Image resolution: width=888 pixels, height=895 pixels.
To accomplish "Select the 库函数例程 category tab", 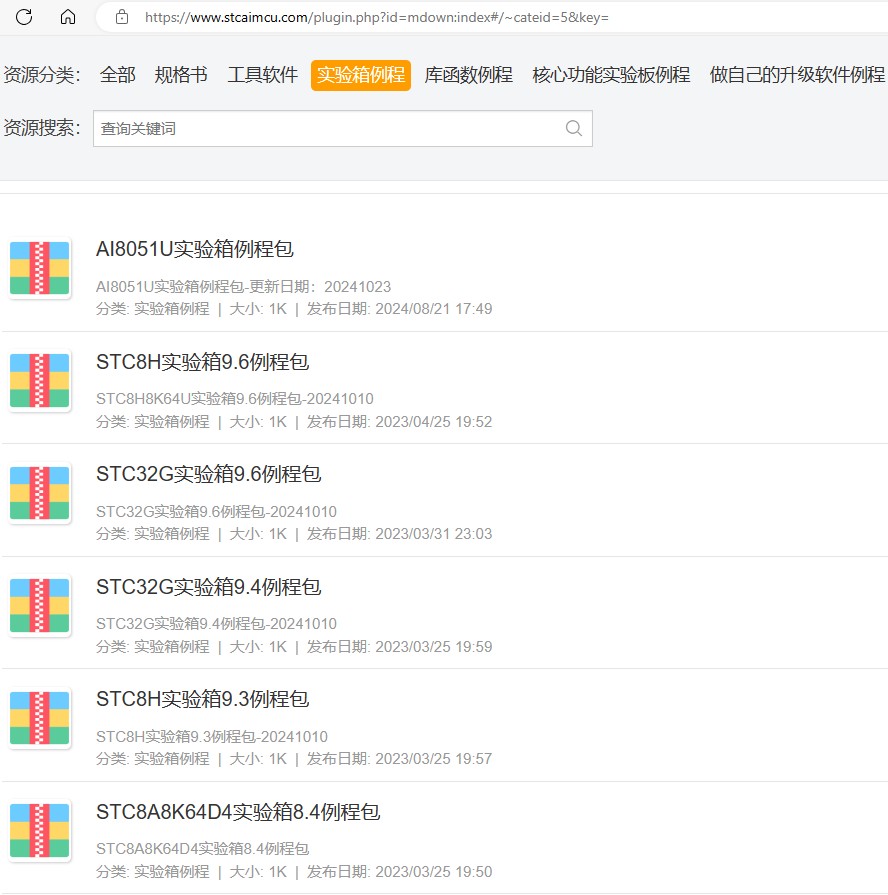I will [469, 75].
